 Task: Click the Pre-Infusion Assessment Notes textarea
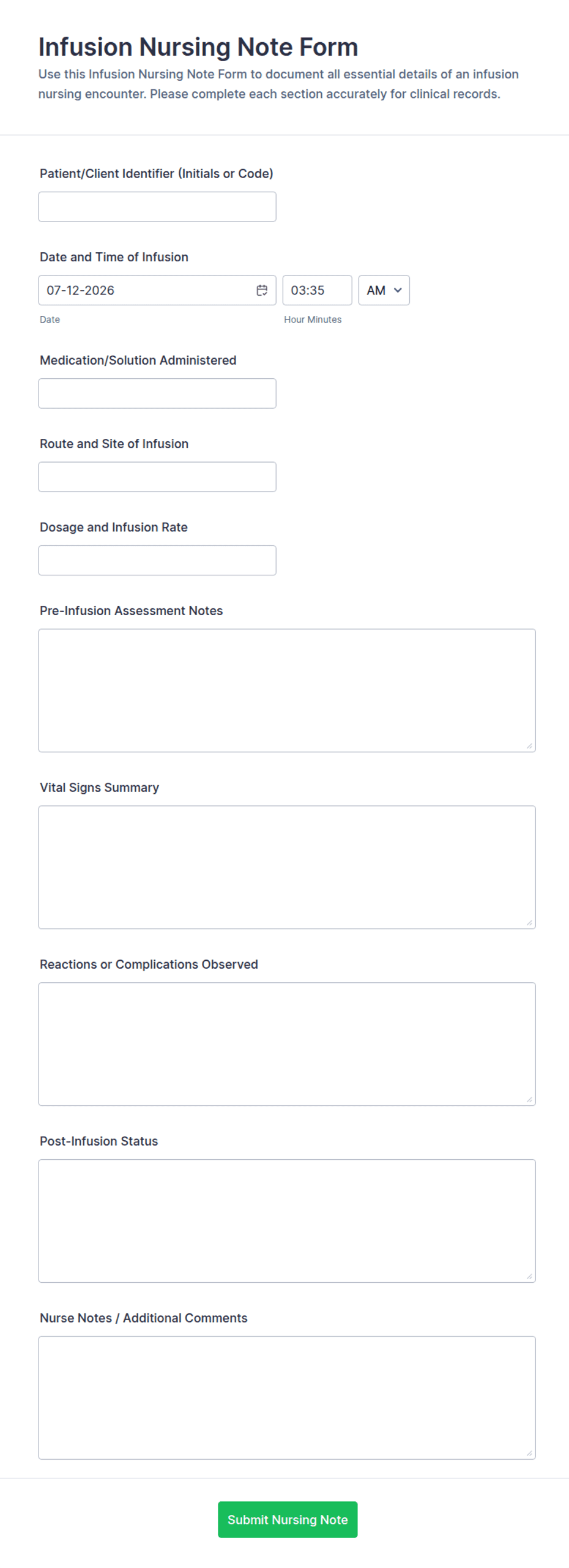pos(287,690)
